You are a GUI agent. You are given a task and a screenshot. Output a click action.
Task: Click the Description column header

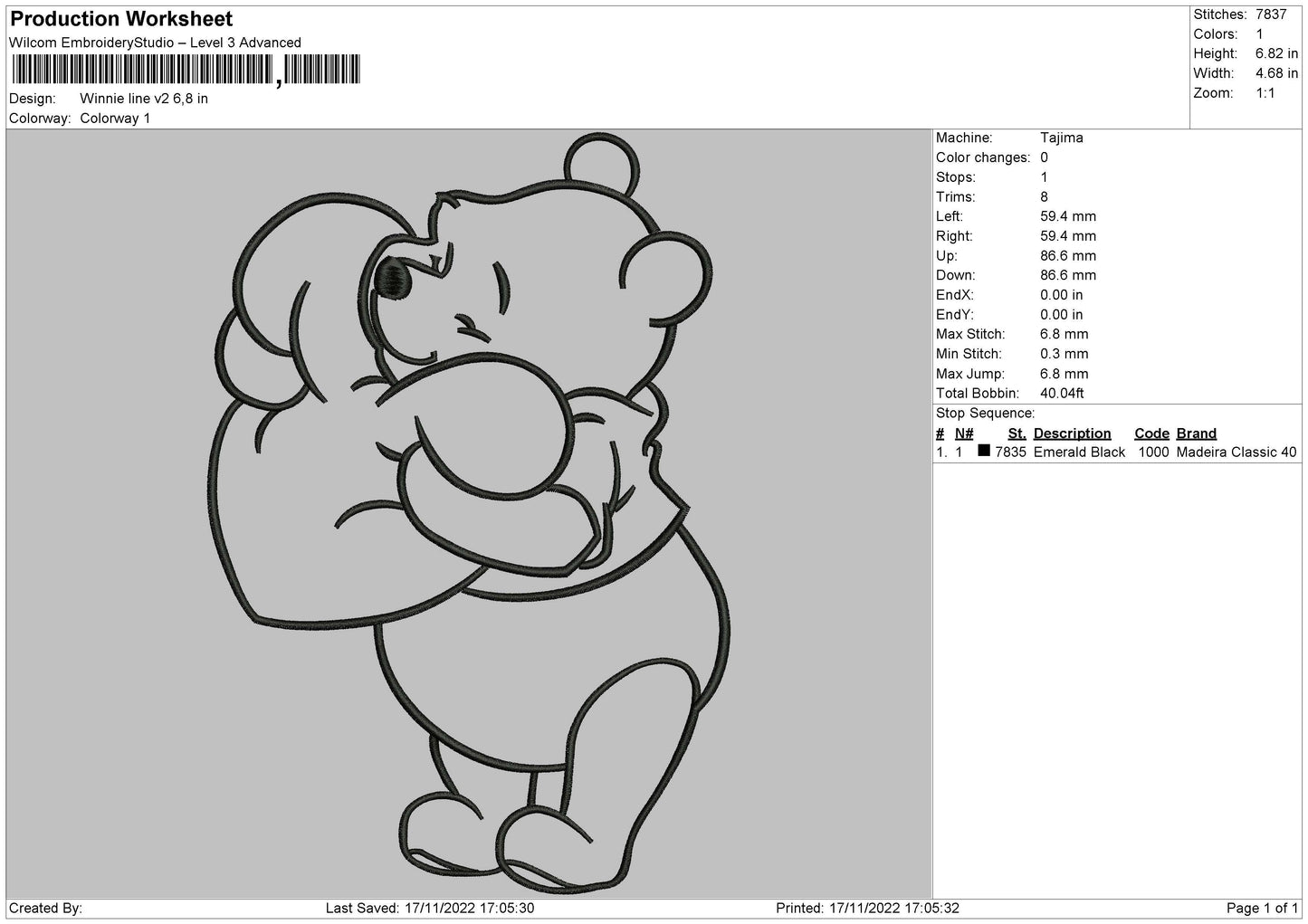[x=1072, y=433]
